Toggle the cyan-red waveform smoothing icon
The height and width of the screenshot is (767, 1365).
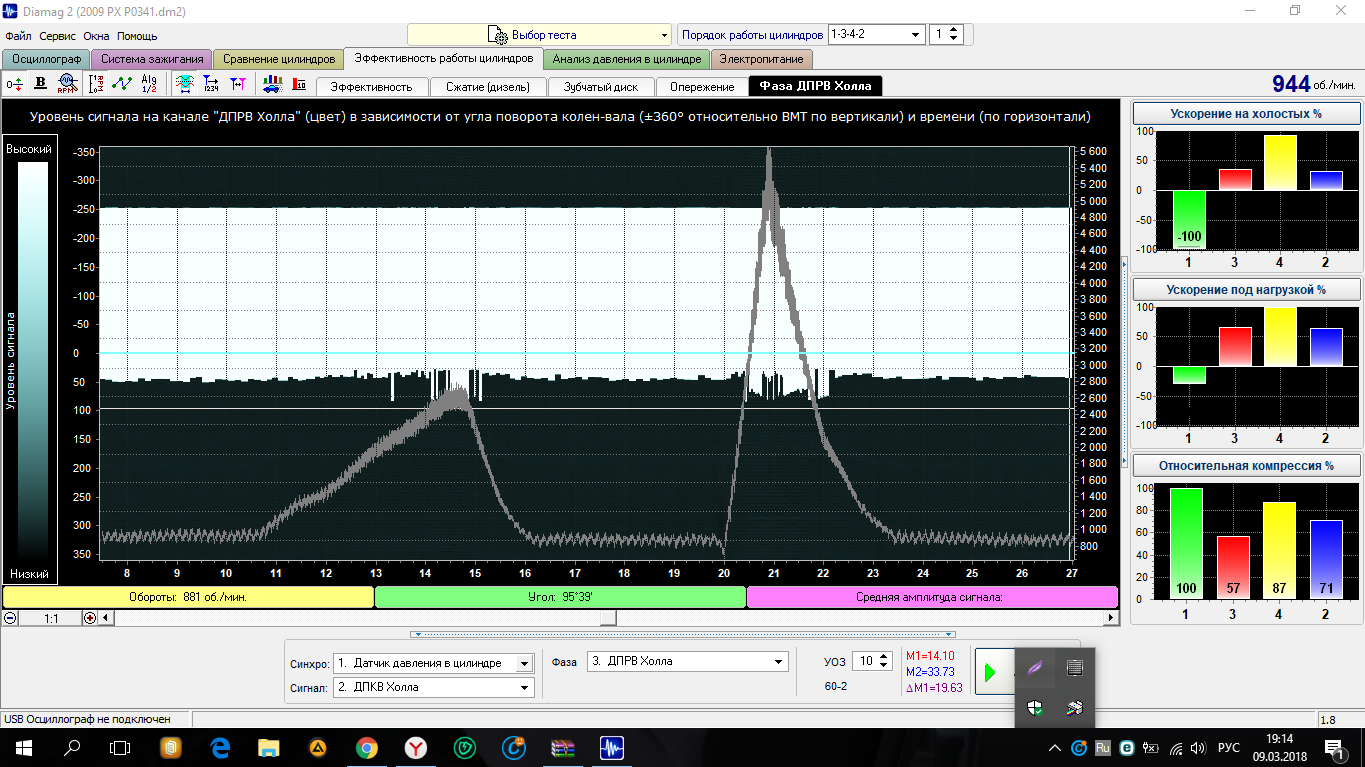coord(185,84)
